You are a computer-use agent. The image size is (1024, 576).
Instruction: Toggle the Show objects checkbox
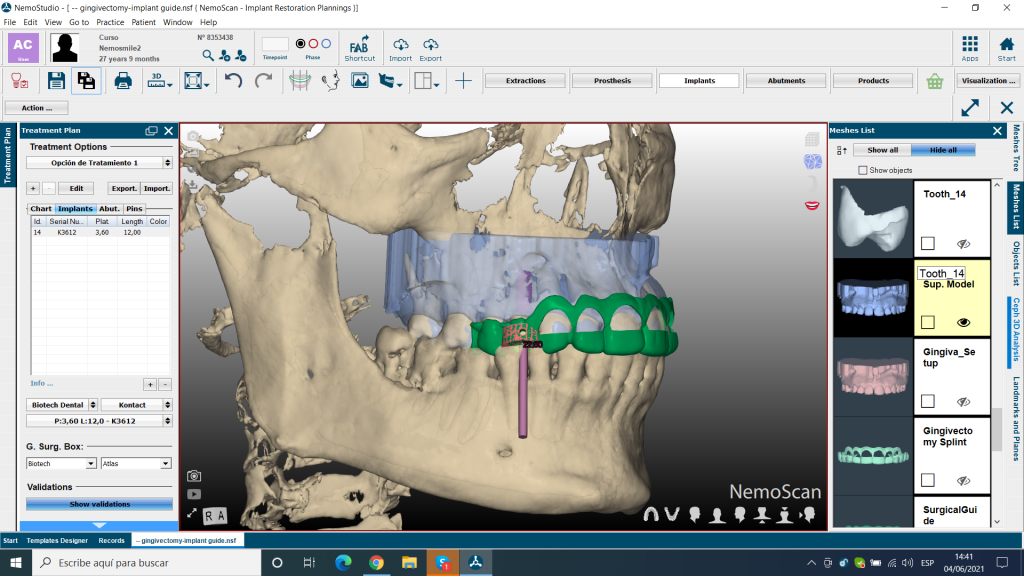tap(863, 170)
